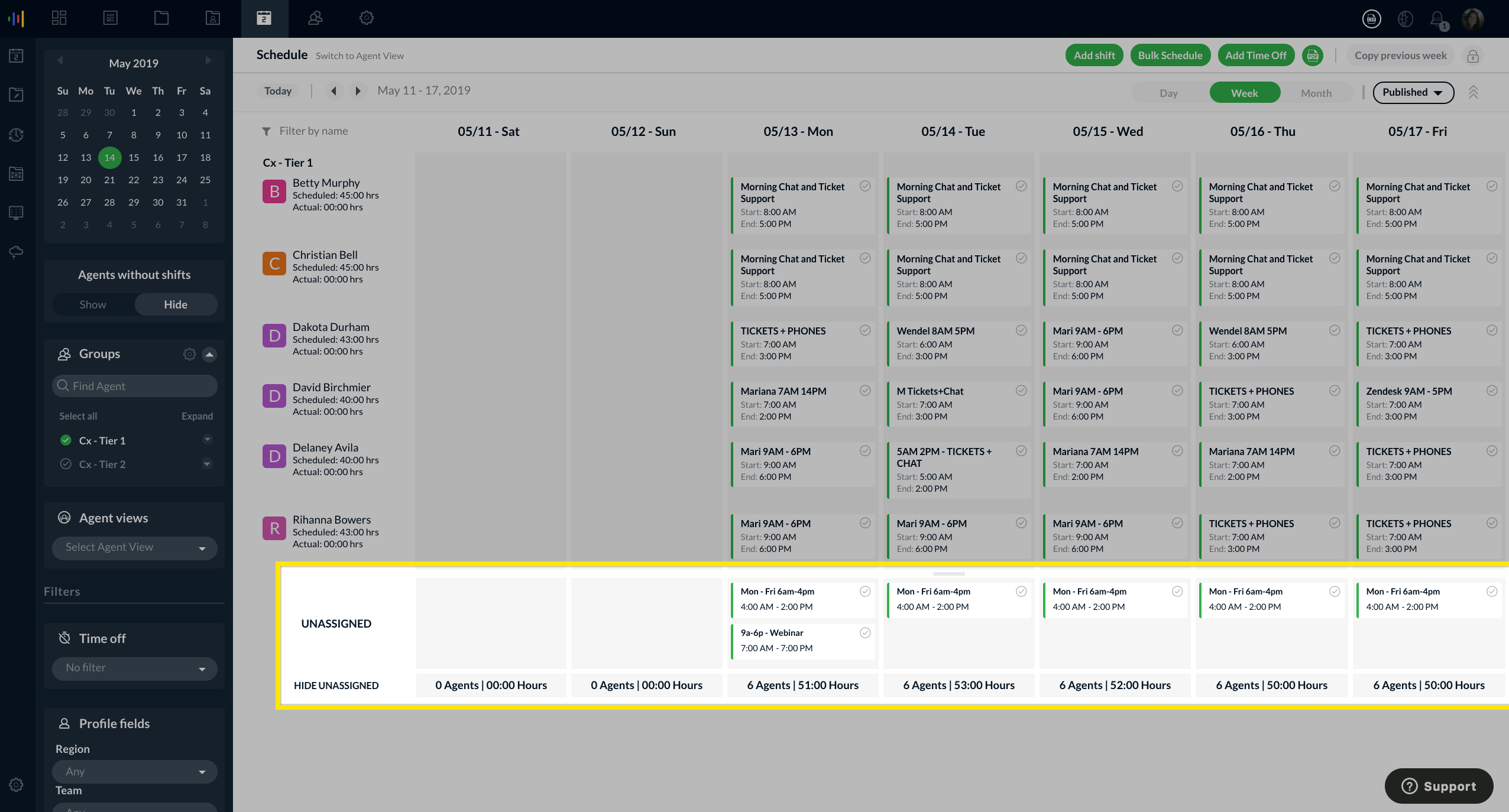Select Dakota Durham's Tuesday Wendel shift check
The width and height of the screenshot is (1509, 812).
[x=1021, y=330]
